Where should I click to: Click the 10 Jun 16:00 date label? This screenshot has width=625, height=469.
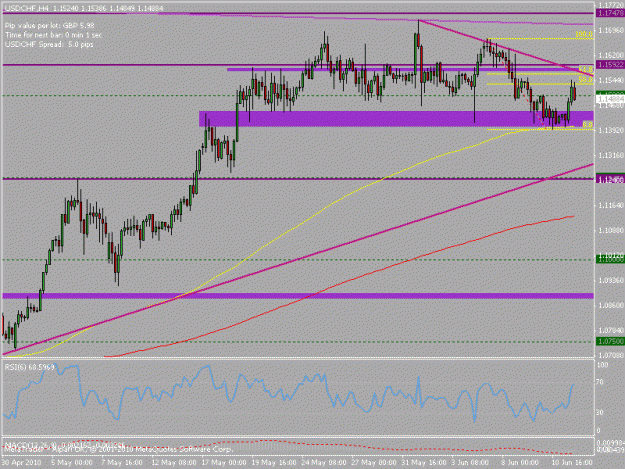pyautogui.click(x=572, y=463)
